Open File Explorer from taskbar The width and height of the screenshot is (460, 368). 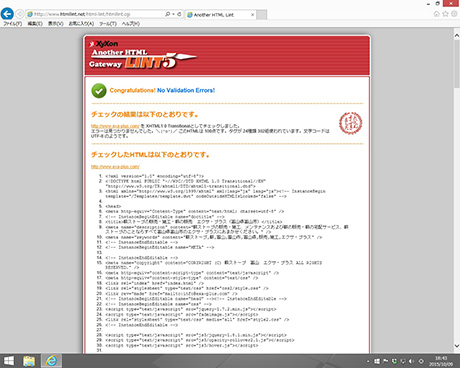(29, 361)
